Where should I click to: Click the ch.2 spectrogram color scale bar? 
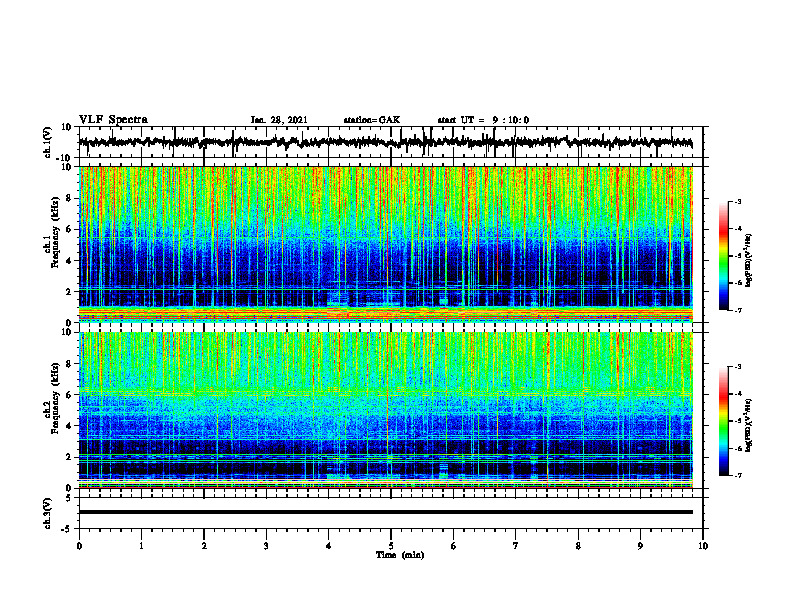[x=724, y=421]
